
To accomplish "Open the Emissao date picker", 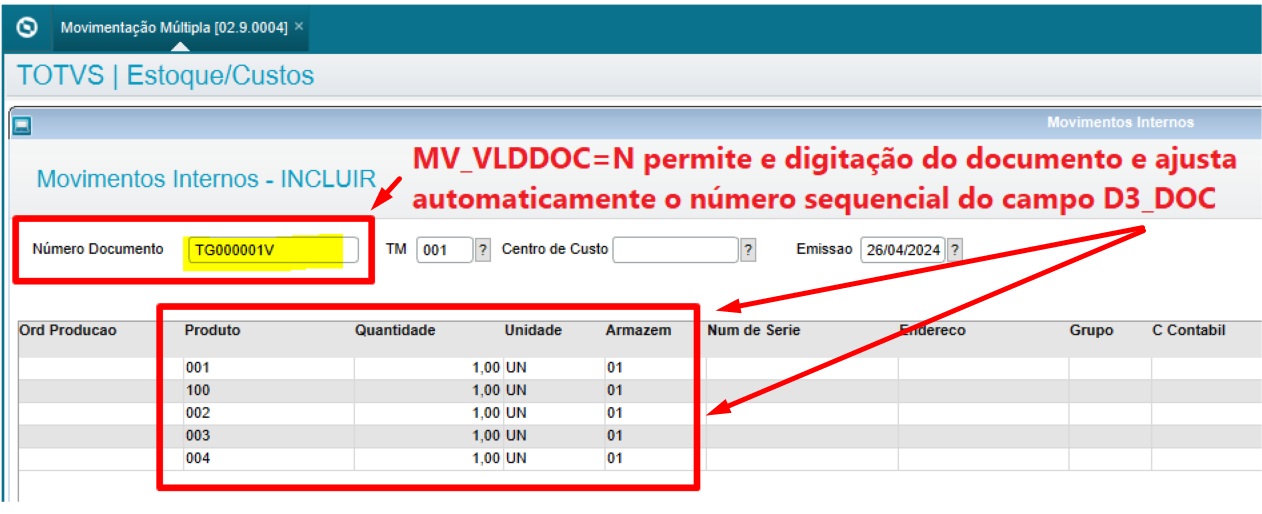I will (955, 250).
